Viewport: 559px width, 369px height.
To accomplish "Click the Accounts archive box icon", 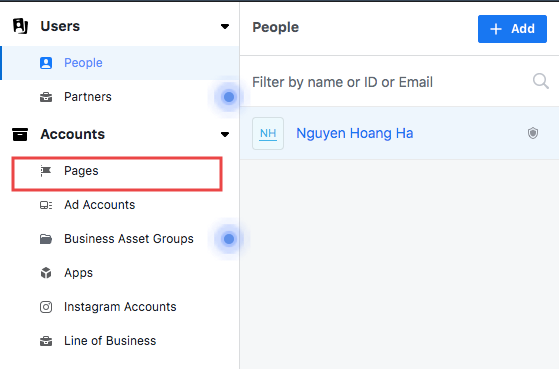I will tap(20, 134).
